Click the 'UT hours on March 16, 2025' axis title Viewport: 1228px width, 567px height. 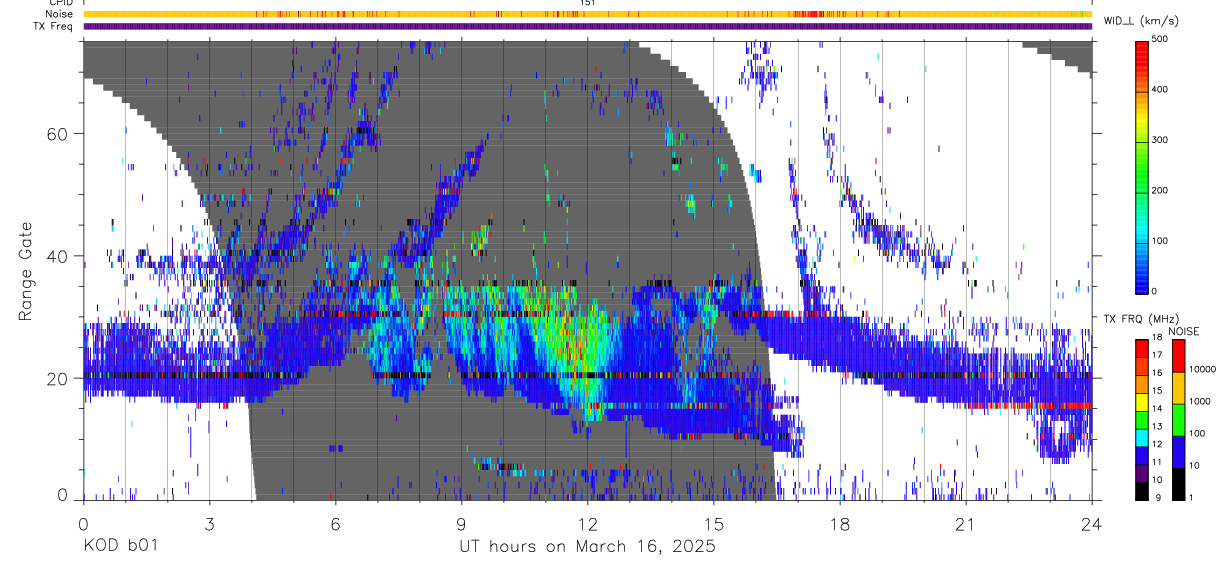click(x=587, y=546)
